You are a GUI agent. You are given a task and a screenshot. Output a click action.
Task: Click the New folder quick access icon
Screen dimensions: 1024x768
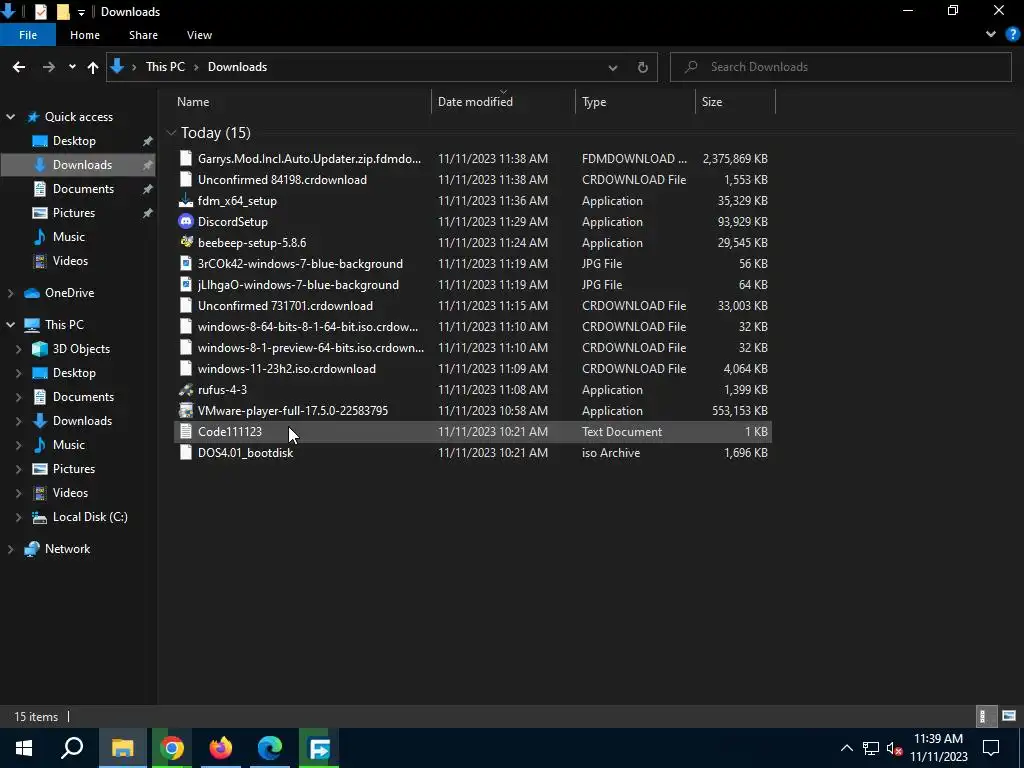tap(63, 12)
